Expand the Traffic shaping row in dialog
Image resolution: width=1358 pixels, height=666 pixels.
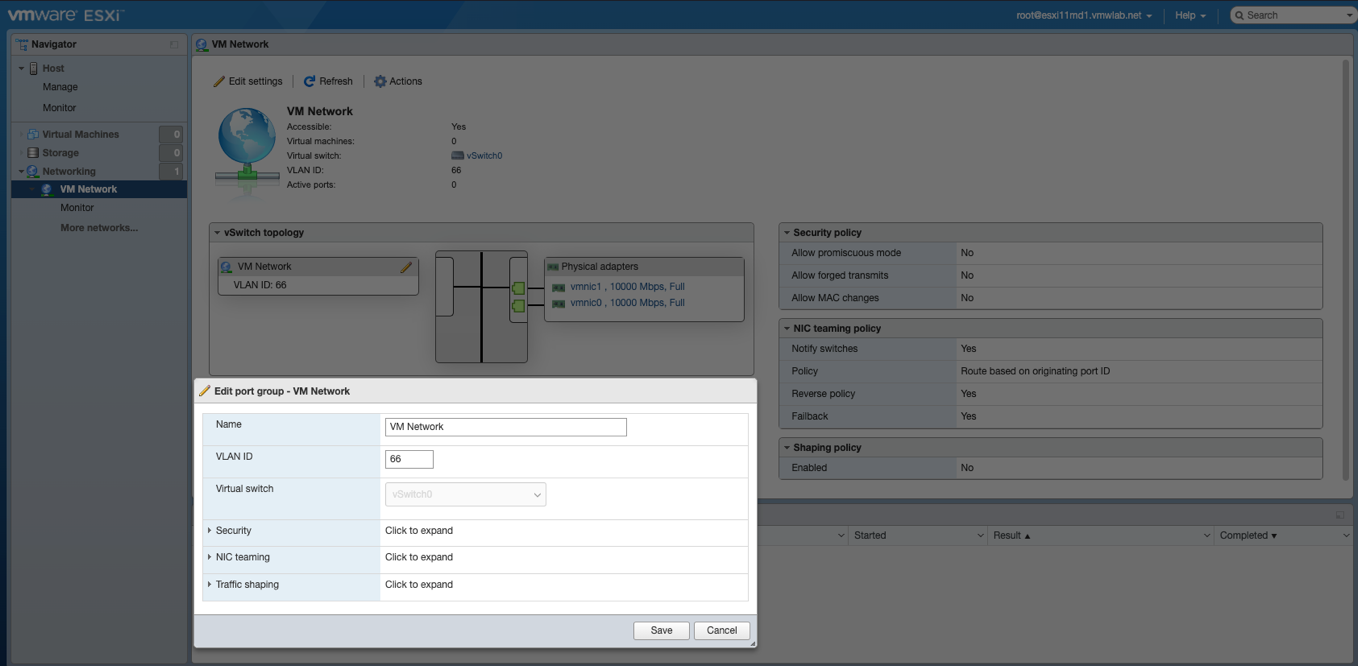(209, 584)
